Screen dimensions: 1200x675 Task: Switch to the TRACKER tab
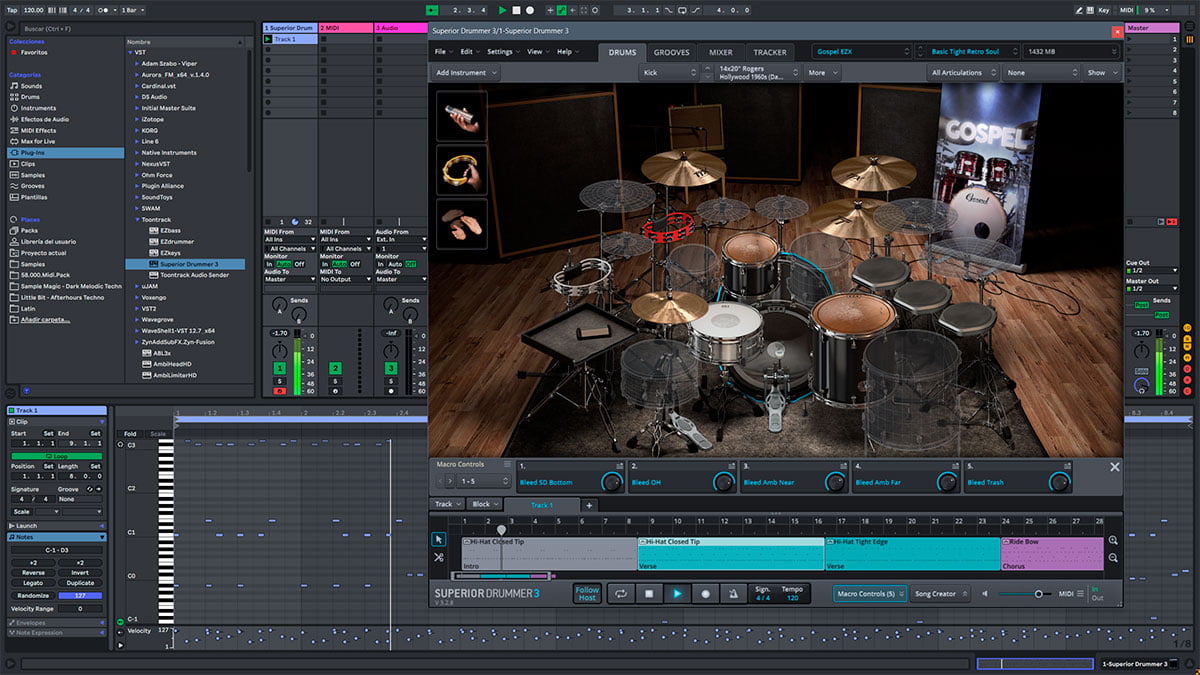click(770, 52)
